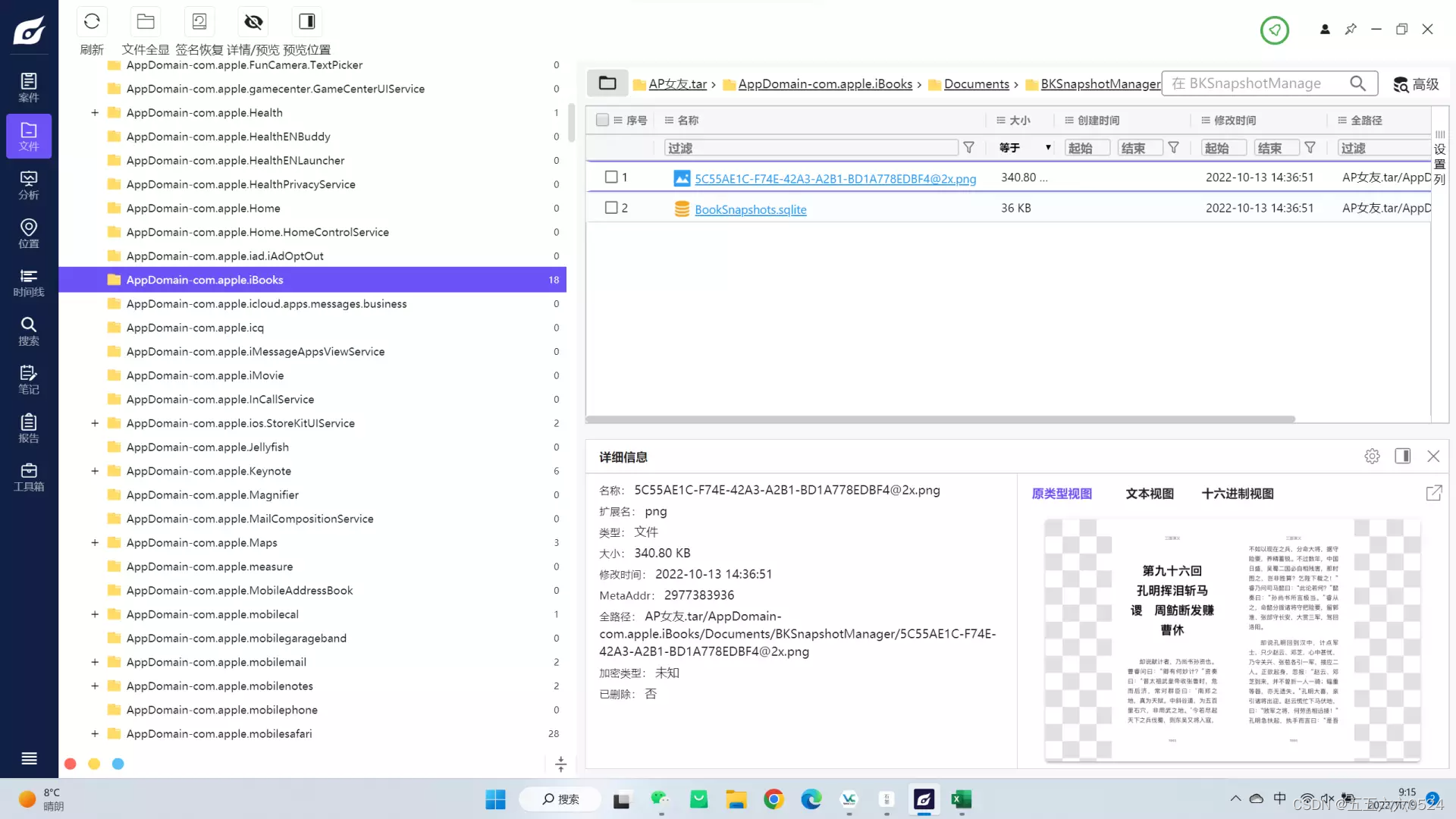Viewport: 1456px width, 819px height.
Task: Click the red color dot at bottom
Action: 71,764
